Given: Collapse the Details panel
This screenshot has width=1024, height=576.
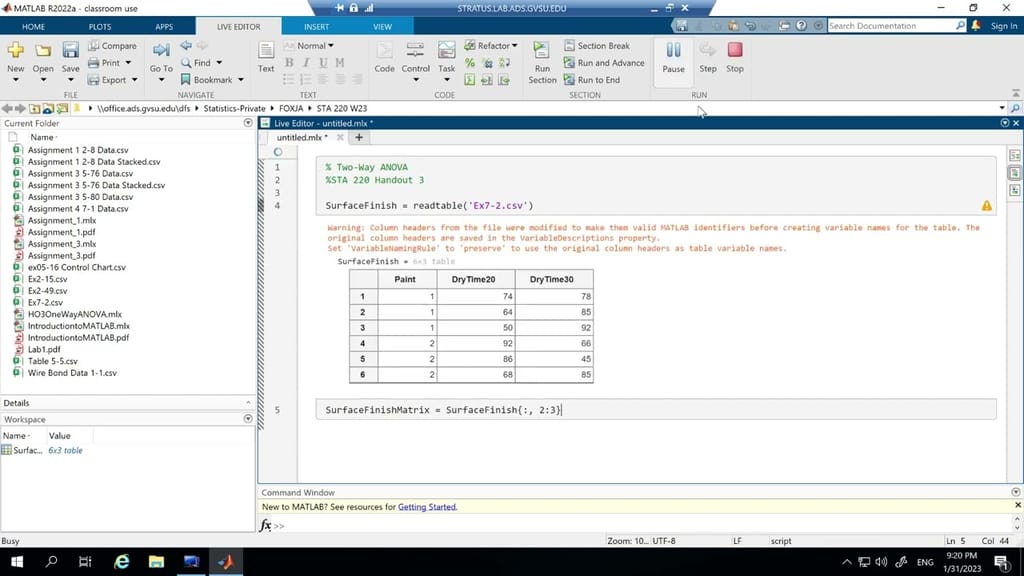Looking at the screenshot, I should click(x=248, y=402).
